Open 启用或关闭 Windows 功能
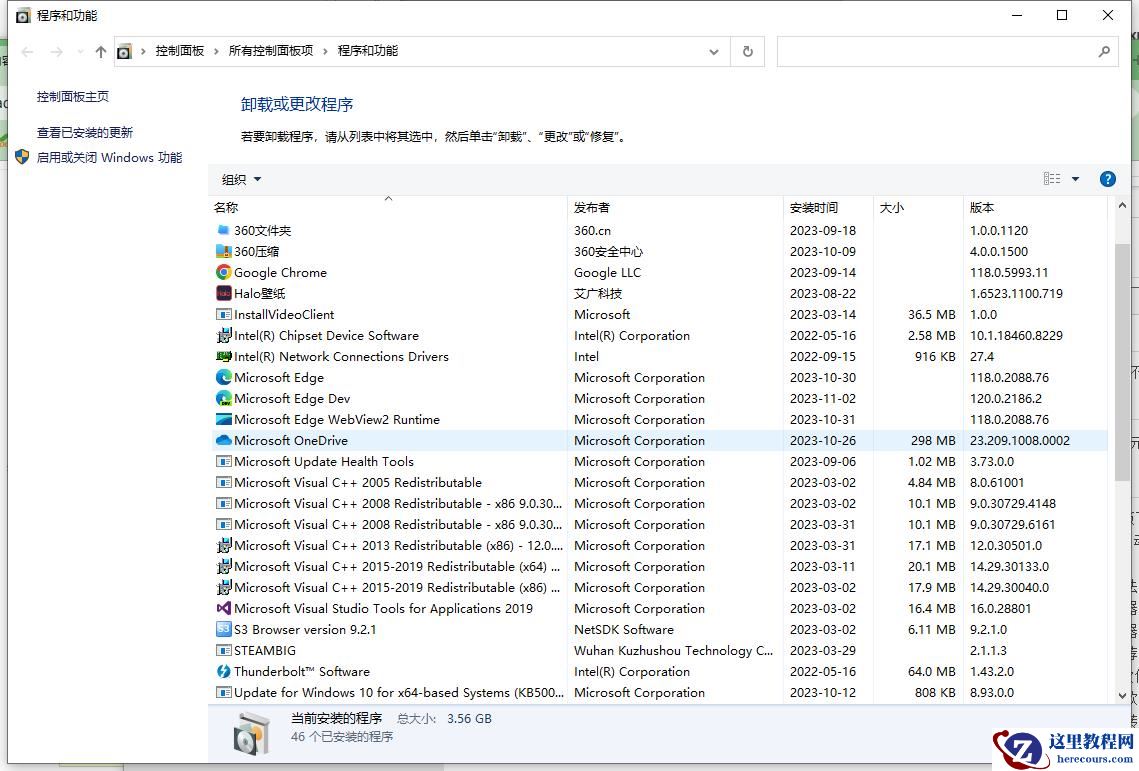 coord(109,157)
